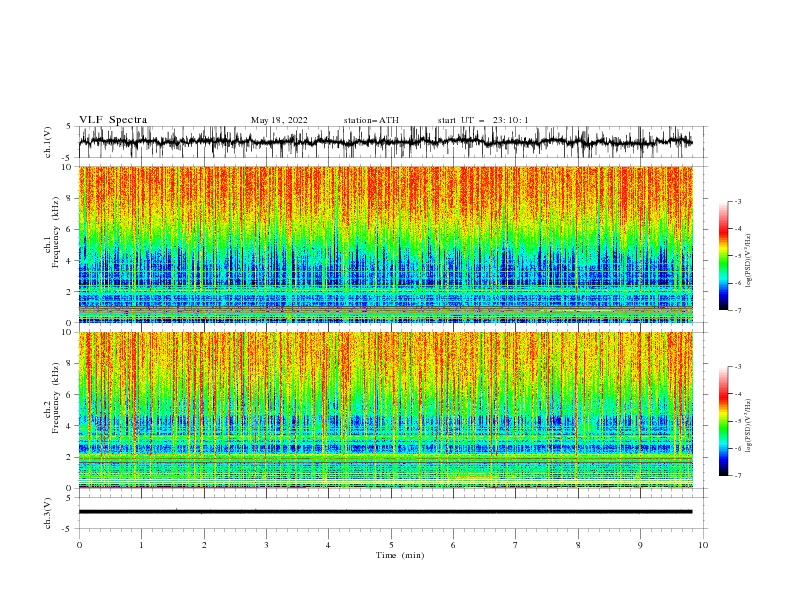This screenshot has width=792, height=612.
Task: Click the -7 tick on ch.2 colorbar
Action: coord(737,475)
